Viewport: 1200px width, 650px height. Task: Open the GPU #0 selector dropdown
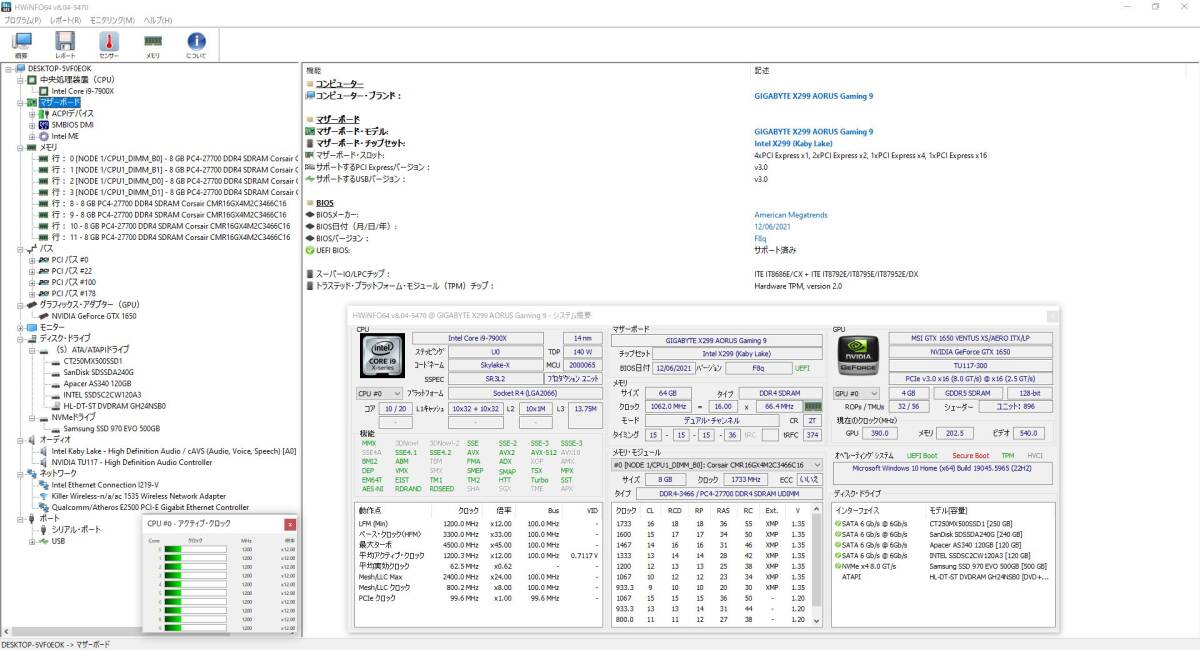(x=858, y=394)
